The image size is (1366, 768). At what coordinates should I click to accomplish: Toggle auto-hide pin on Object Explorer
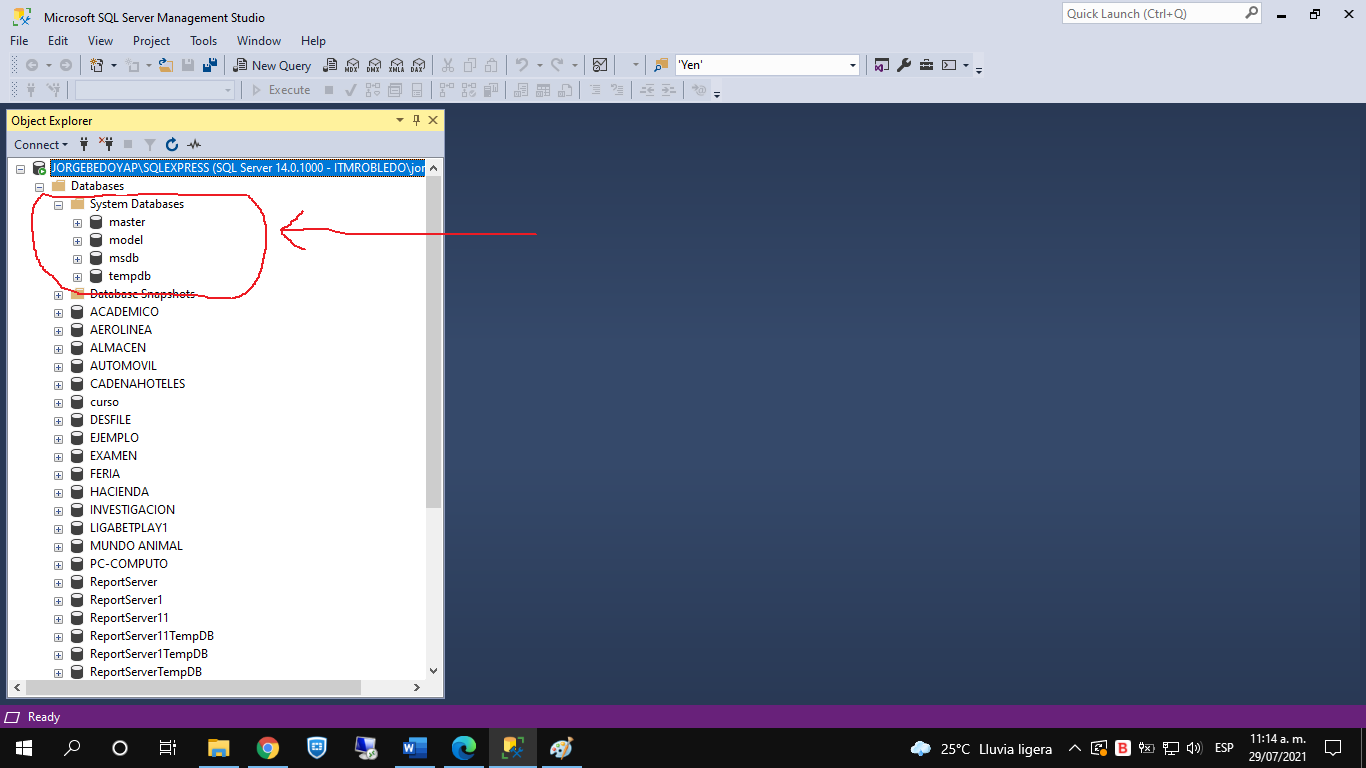coord(417,120)
